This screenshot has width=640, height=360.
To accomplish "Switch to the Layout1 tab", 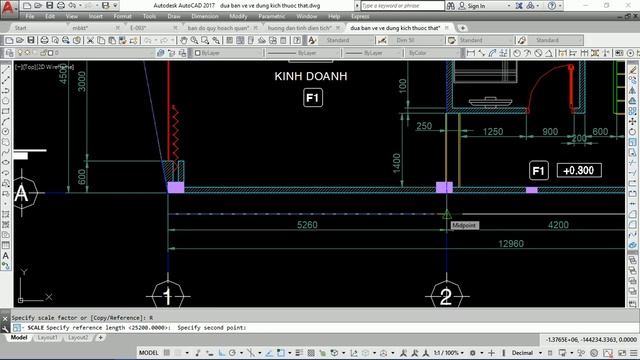I will pyautogui.click(x=47, y=338).
